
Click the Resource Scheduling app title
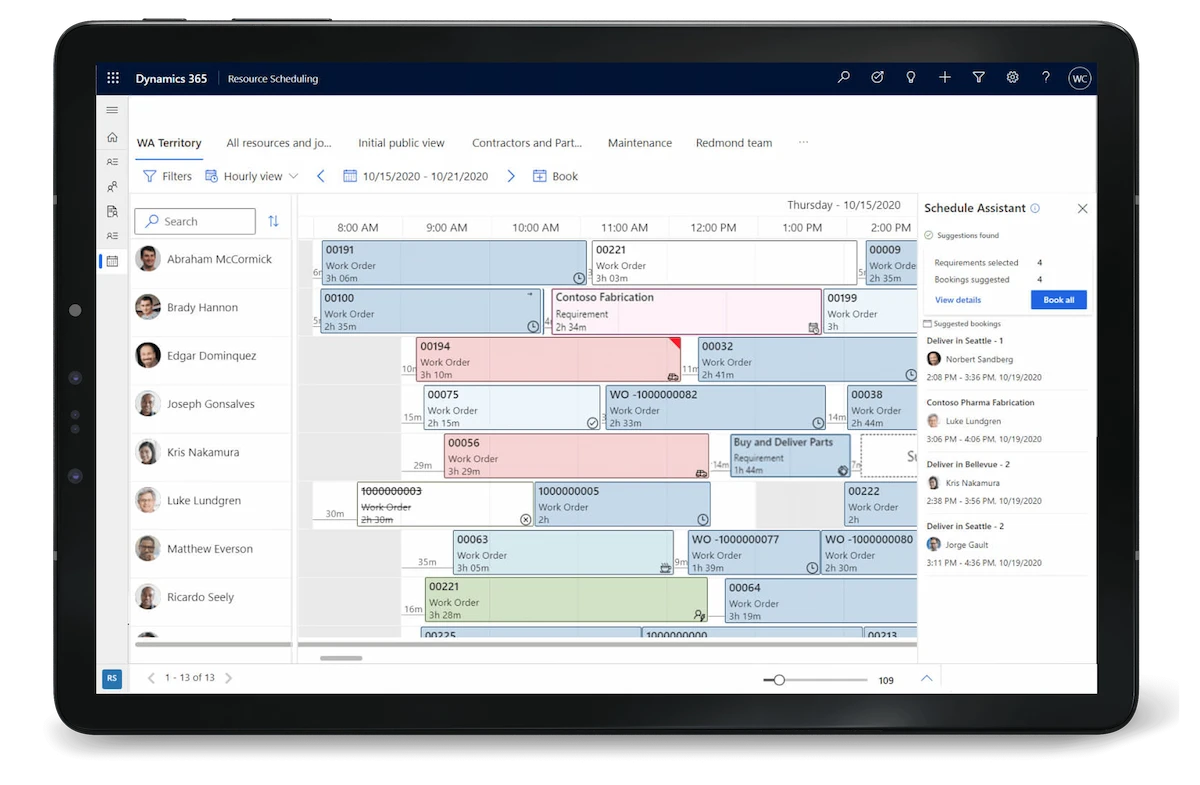pyautogui.click(x=273, y=78)
